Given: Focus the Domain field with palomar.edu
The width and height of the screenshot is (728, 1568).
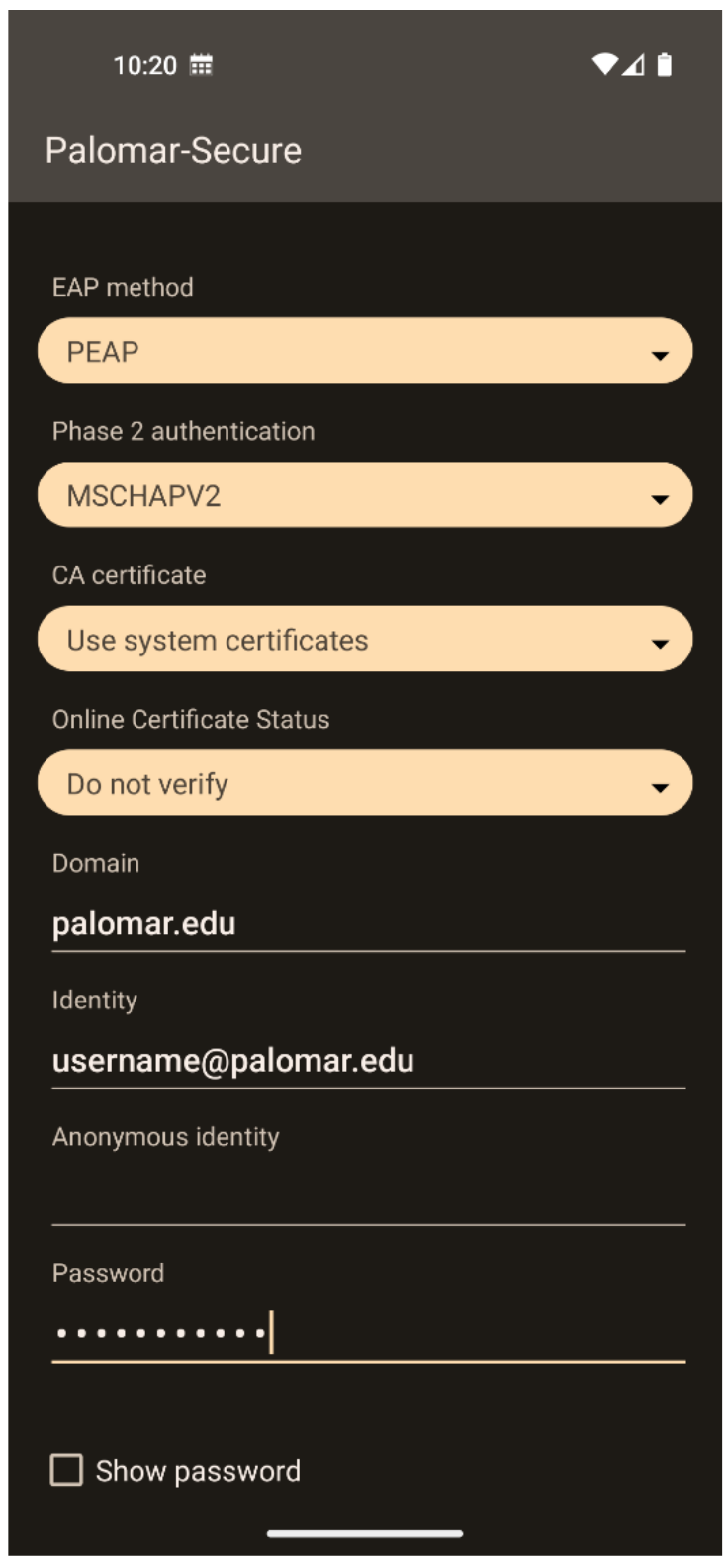Looking at the screenshot, I should pyautogui.click(x=368, y=924).
